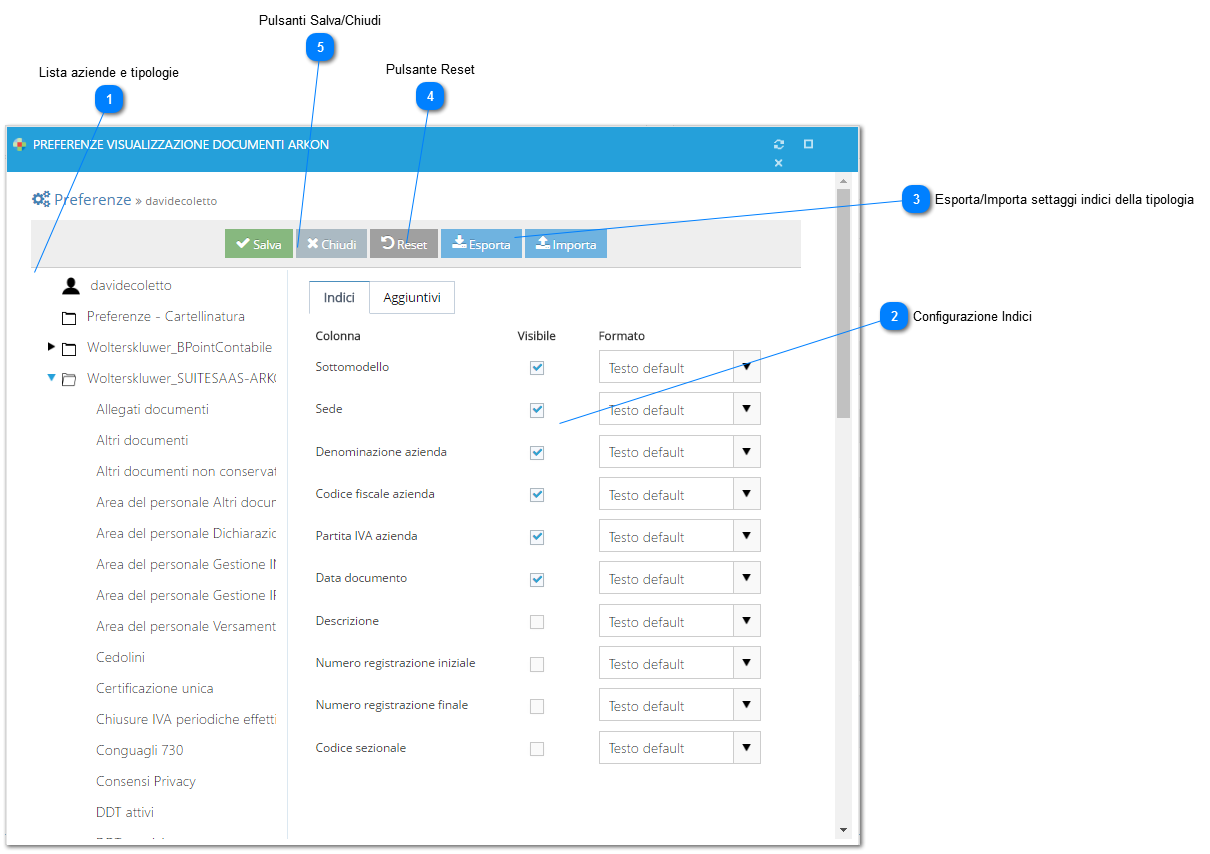Click the Chiudi button
Image resolution: width=1210 pixels, height=854 pixels.
click(x=331, y=244)
